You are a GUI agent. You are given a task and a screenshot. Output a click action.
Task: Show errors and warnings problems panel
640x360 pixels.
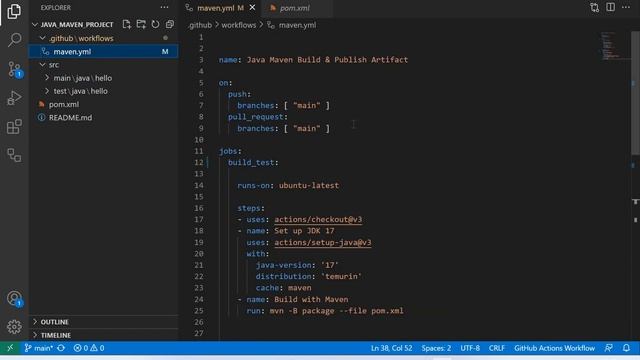click(x=89, y=348)
